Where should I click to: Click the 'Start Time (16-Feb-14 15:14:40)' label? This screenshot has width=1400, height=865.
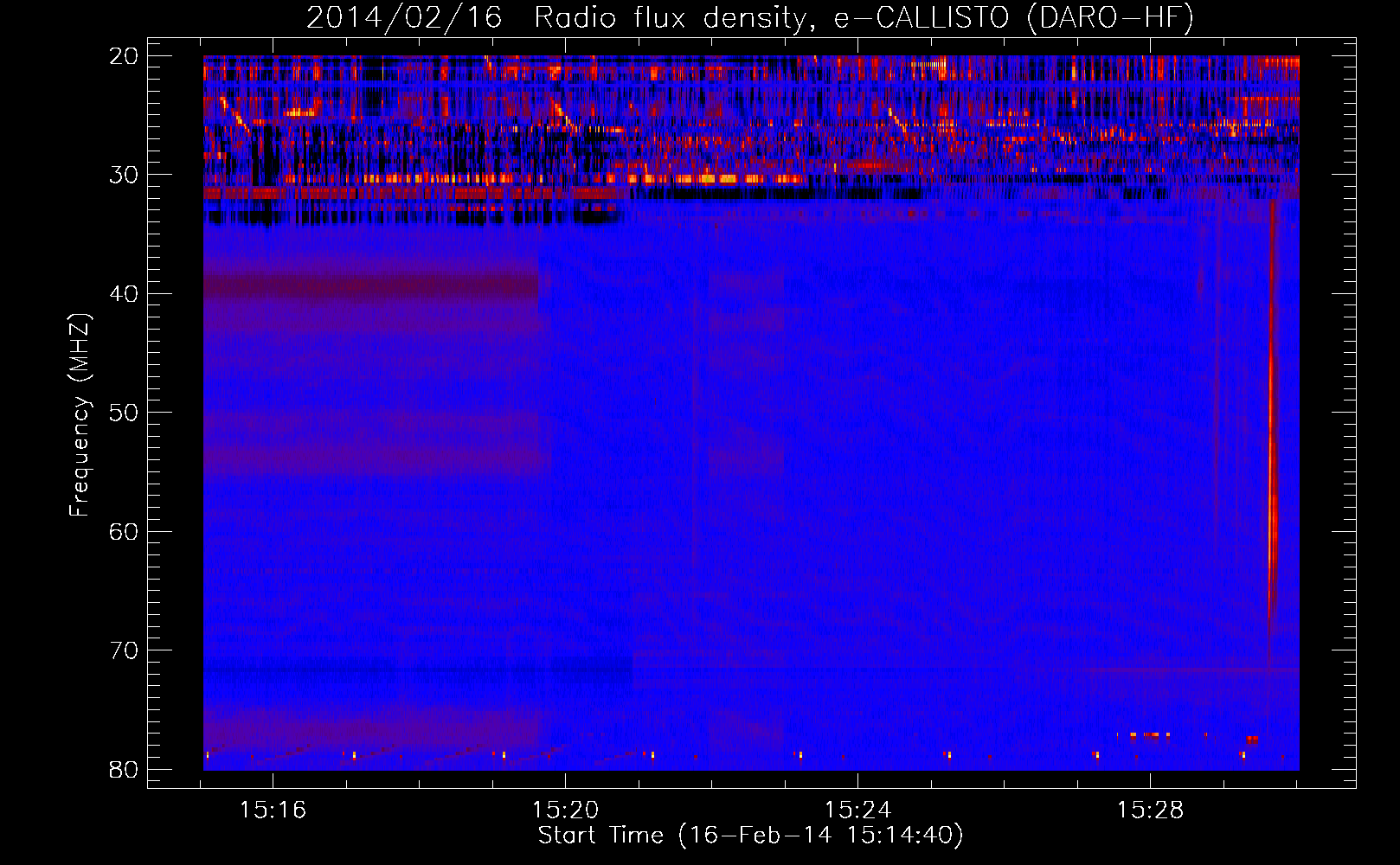point(750,836)
